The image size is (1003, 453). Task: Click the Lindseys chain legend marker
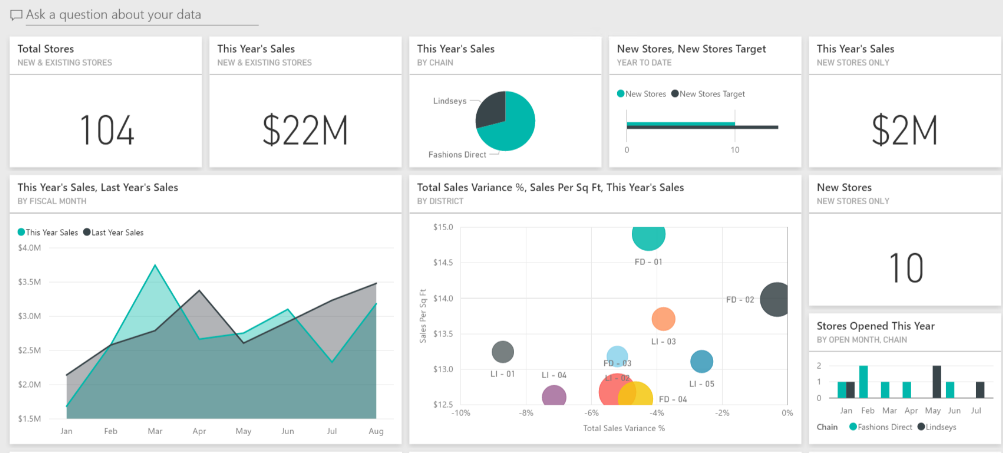click(921, 427)
